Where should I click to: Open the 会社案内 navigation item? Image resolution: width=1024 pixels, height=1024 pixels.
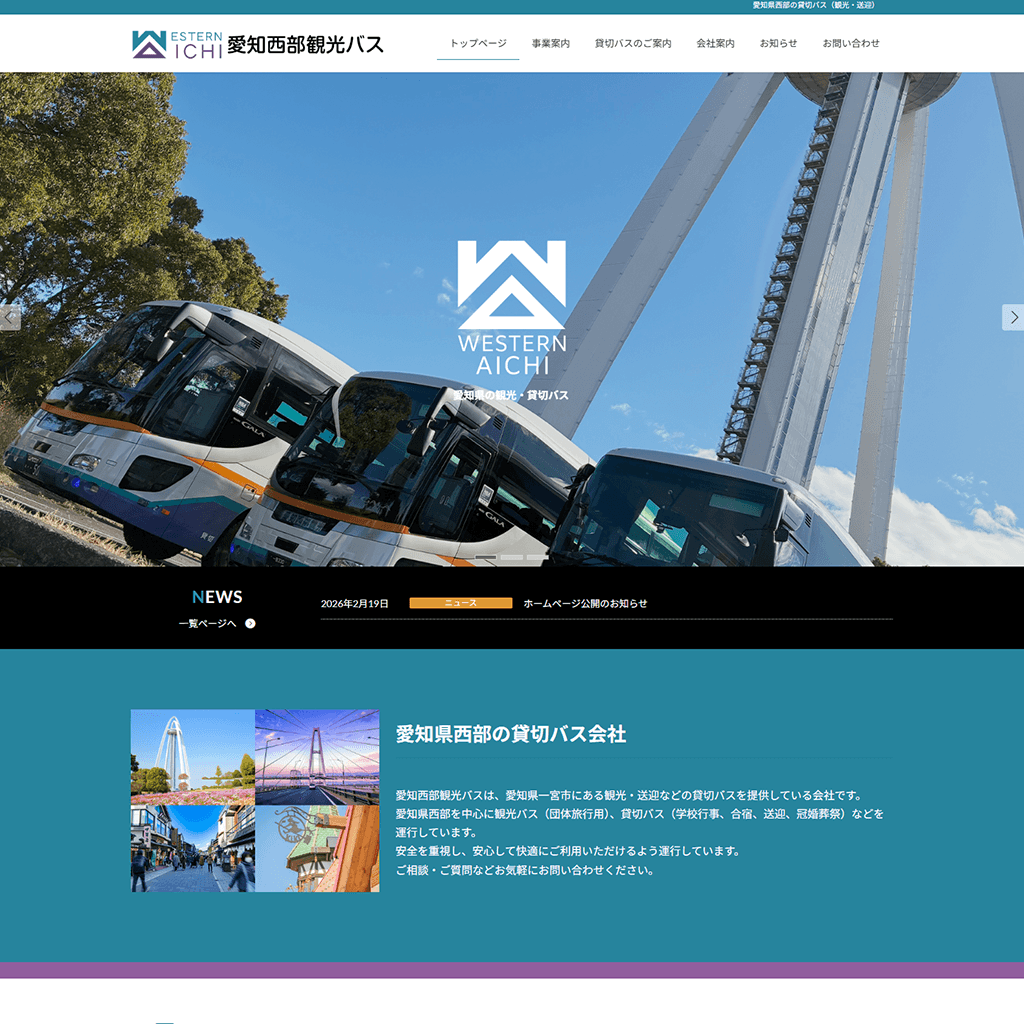(x=715, y=44)
